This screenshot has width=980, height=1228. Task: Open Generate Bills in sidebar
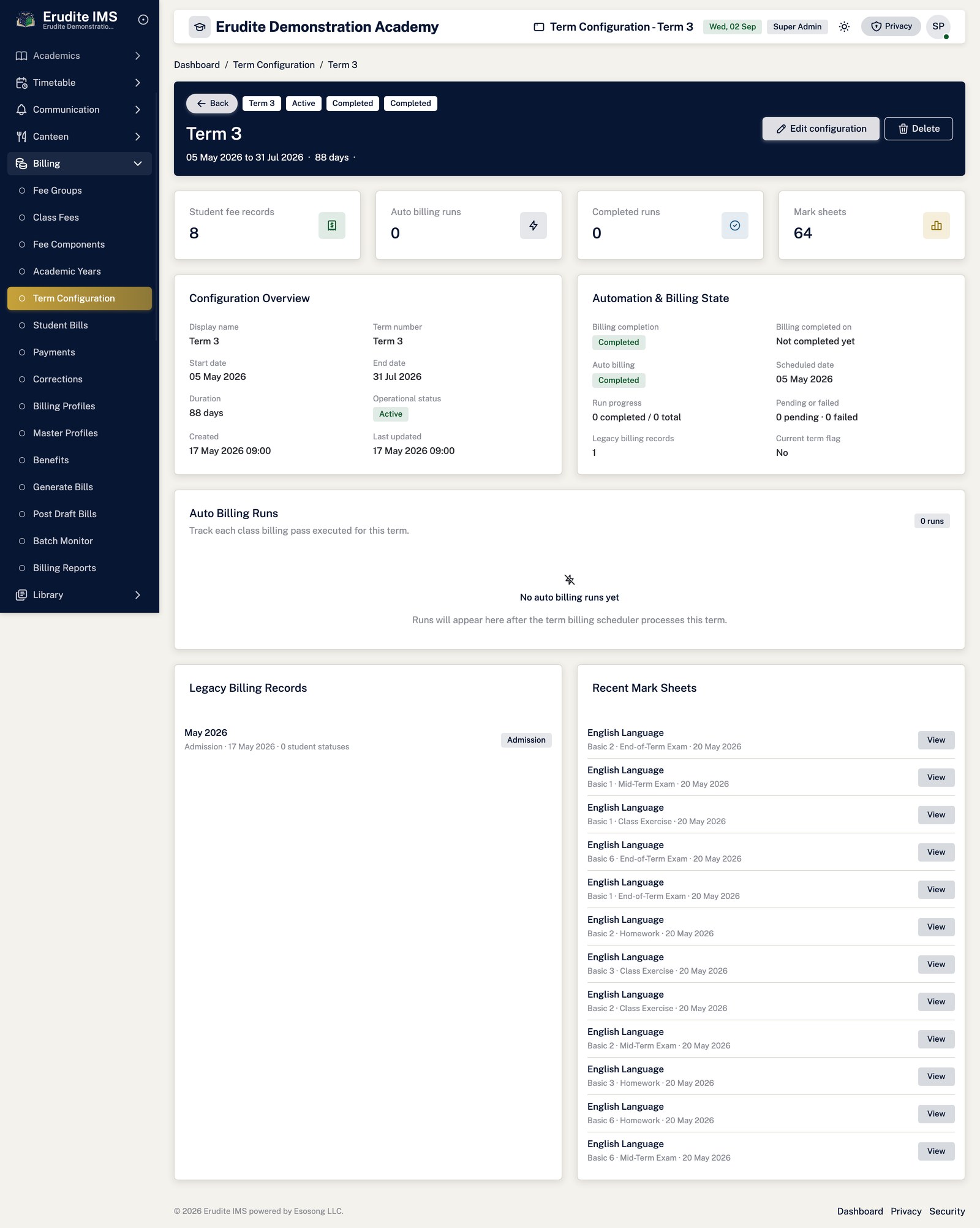point(80,487)
